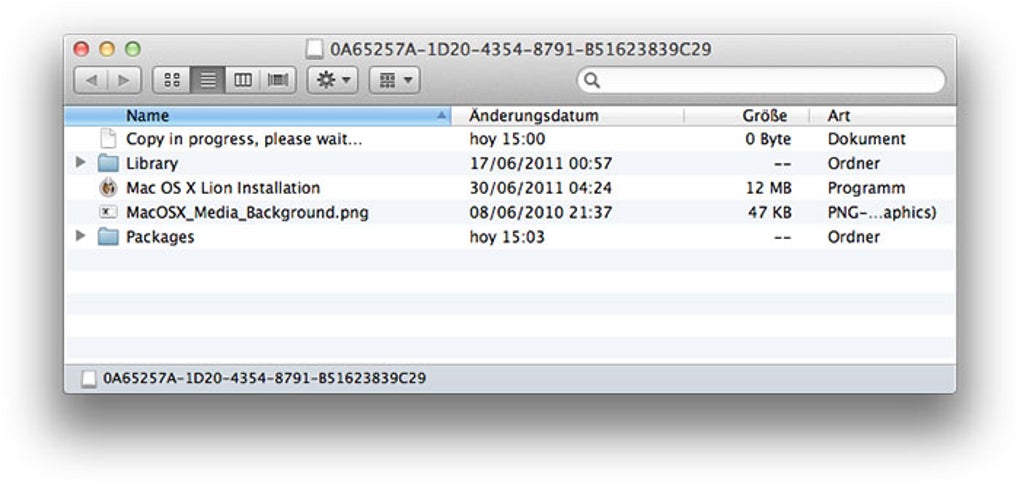Open the arrange items dropdown
Image resolution: width=1020 pixels, height=485 pixels.
pyautogui.click(x=394, y=80)
